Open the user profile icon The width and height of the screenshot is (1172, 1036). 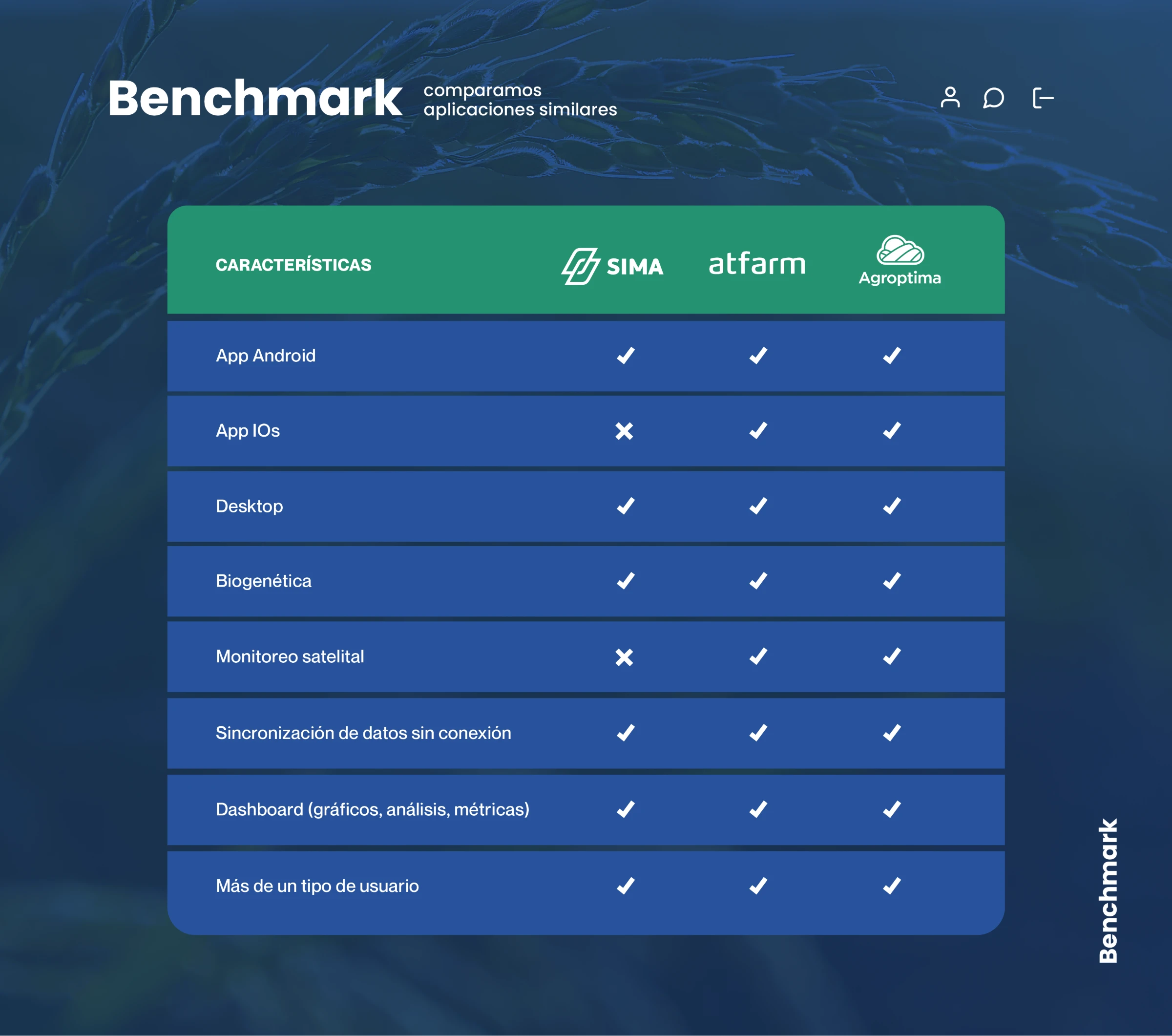pyautogui.click(x=950, y=98)
